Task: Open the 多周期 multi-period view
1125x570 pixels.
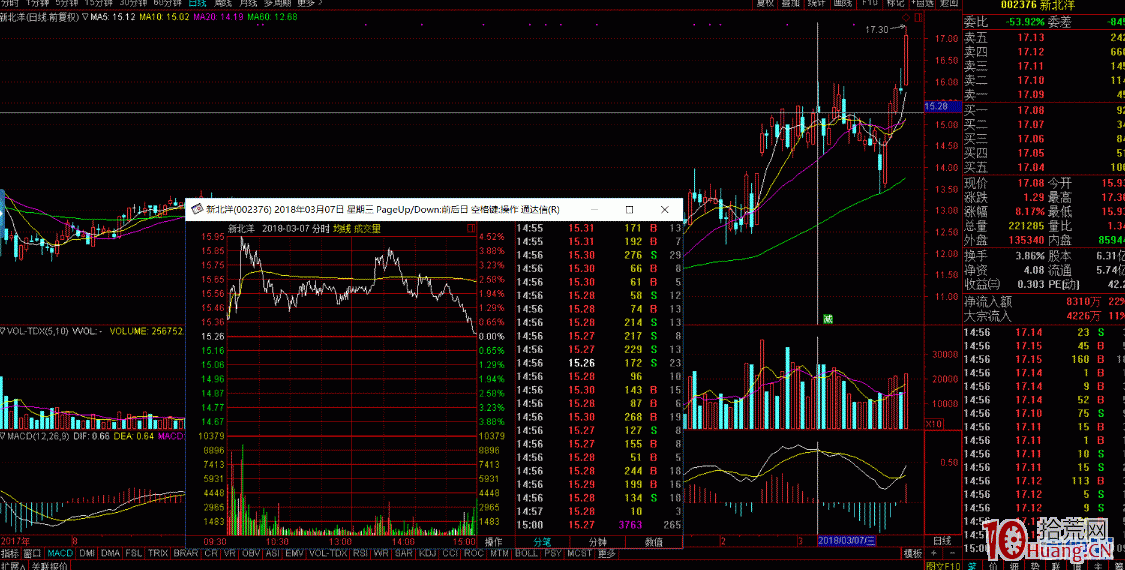Action: (x=277, y=3)
